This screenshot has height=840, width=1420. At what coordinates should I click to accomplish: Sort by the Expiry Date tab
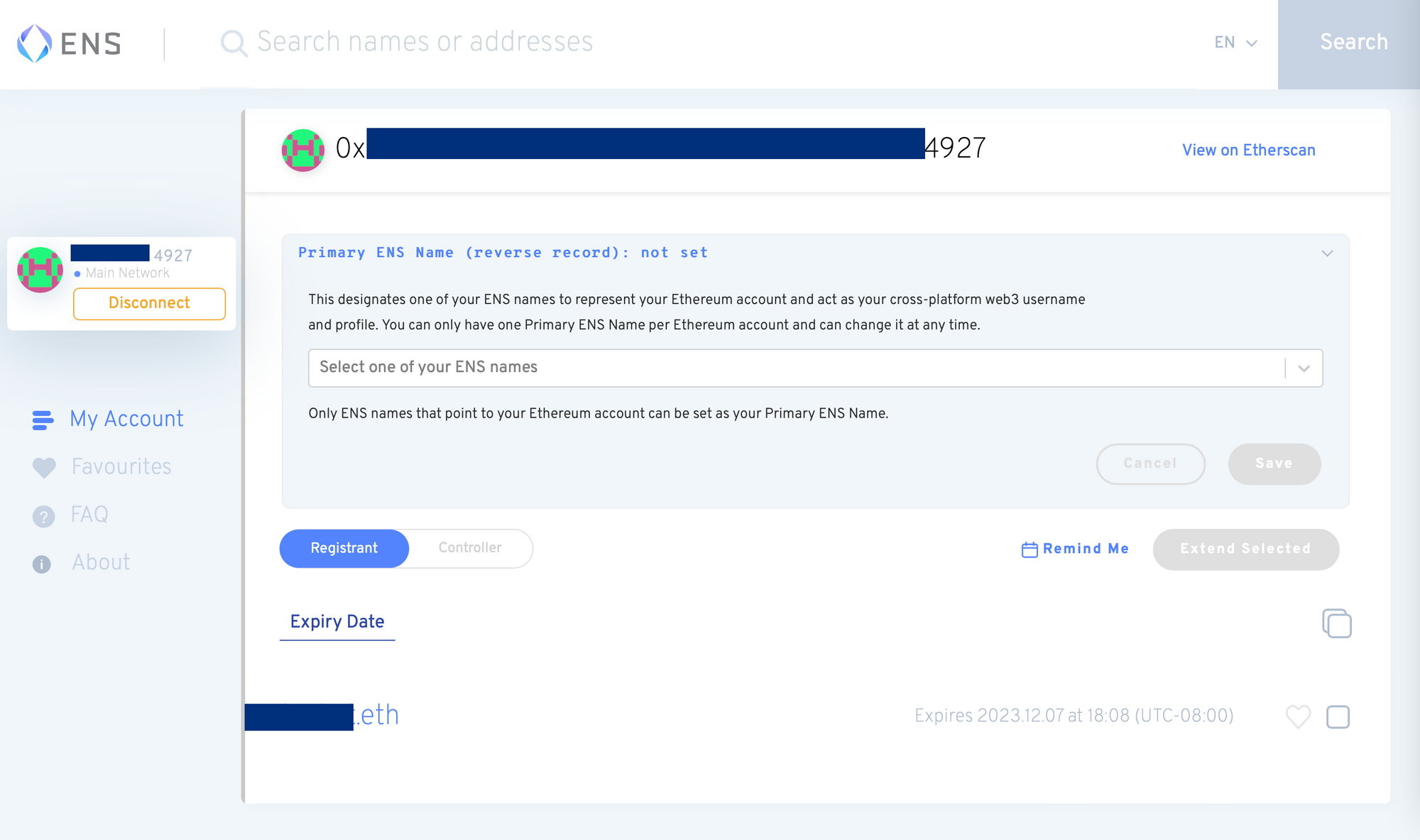pyautogui.click(x=337, y=622)
